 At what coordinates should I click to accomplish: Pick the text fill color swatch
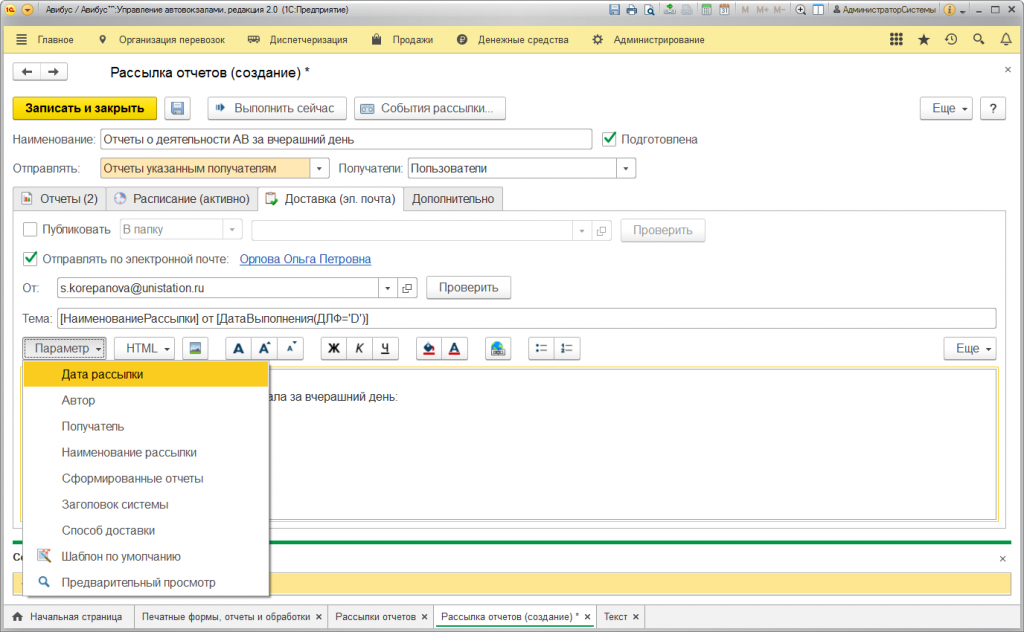(429, 348)
